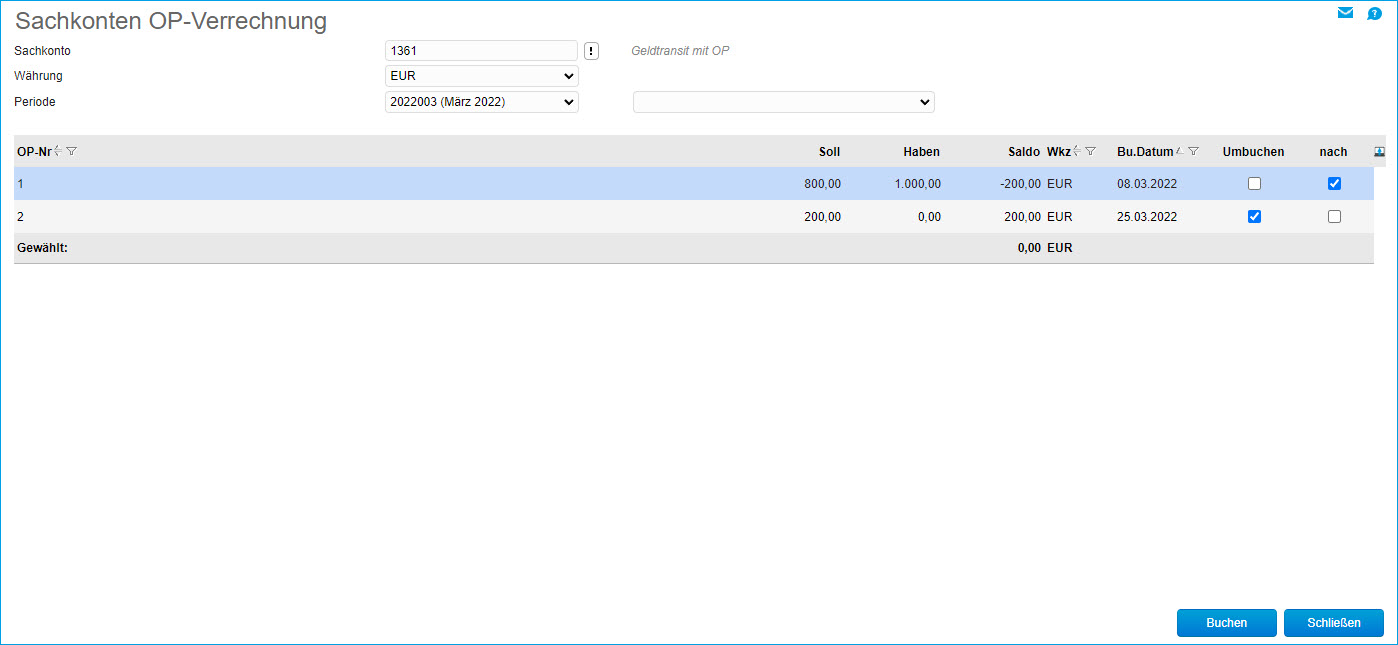Select the row for OP number 2
1398x645 pixels.
point(400,217)
